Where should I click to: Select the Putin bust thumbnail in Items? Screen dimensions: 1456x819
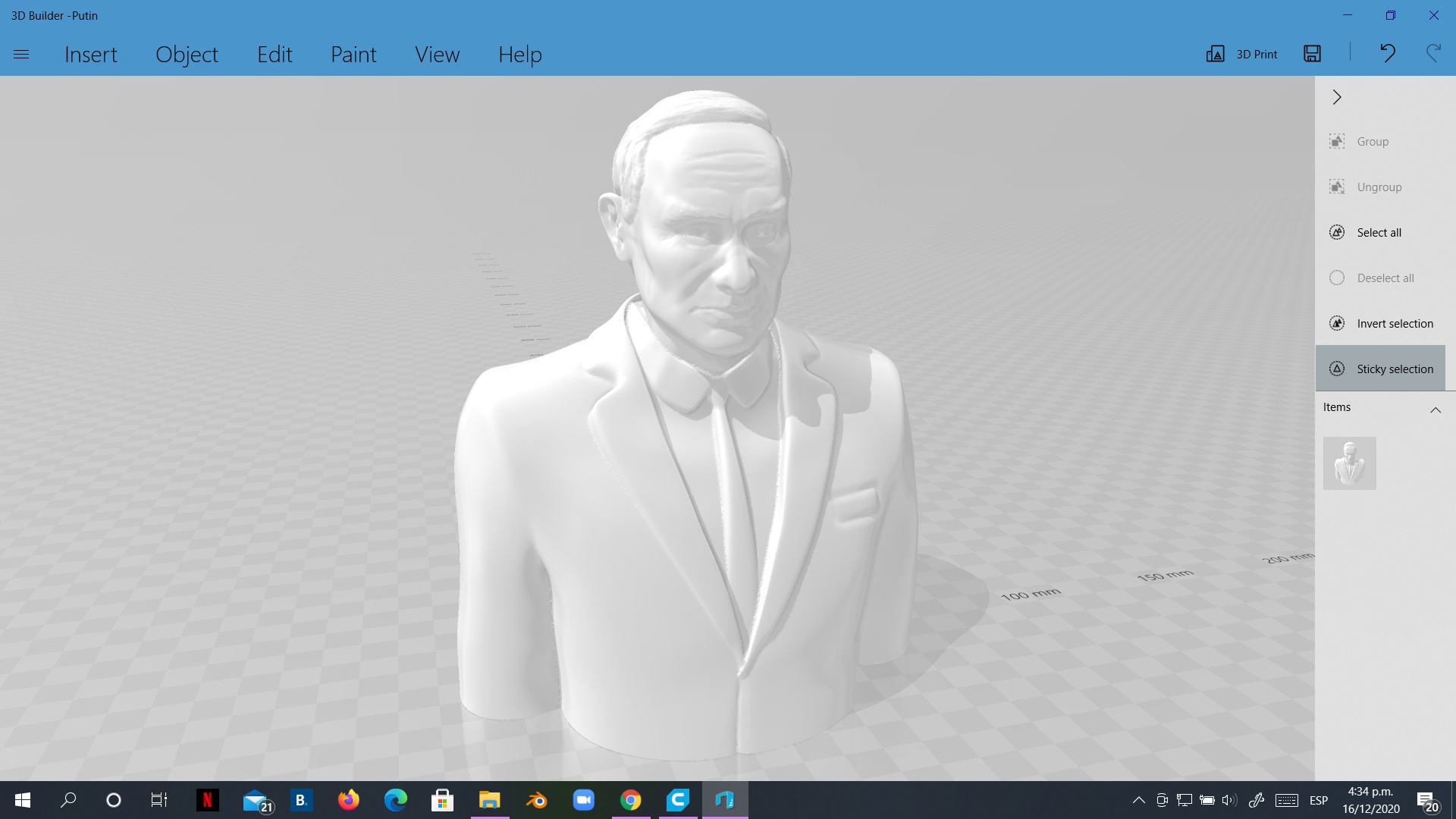(x=1350, y=463)
